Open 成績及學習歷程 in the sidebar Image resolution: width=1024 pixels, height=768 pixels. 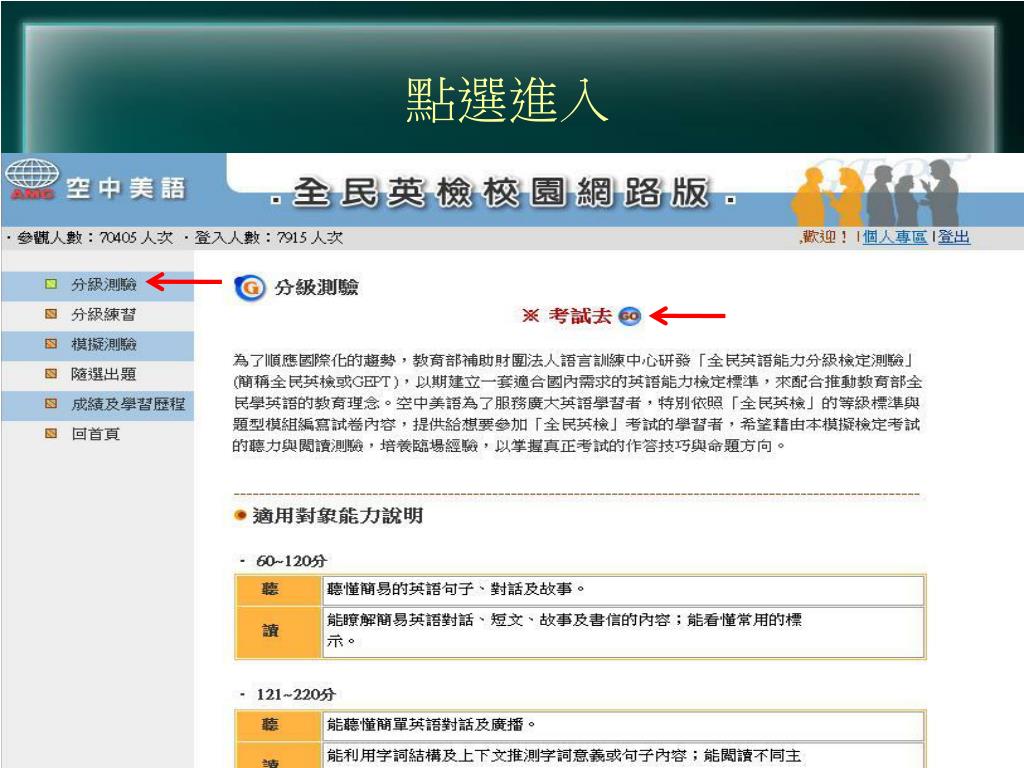[x=128, y=404]
